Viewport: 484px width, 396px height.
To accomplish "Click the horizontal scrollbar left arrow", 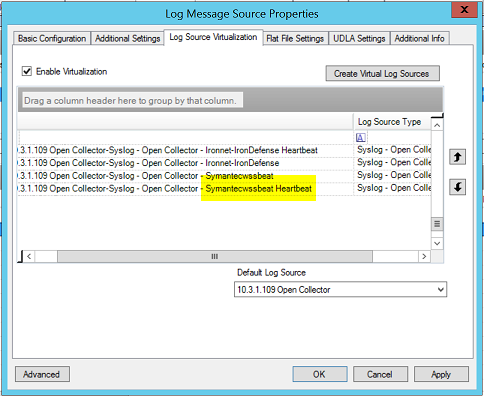I will click(29, 256).
